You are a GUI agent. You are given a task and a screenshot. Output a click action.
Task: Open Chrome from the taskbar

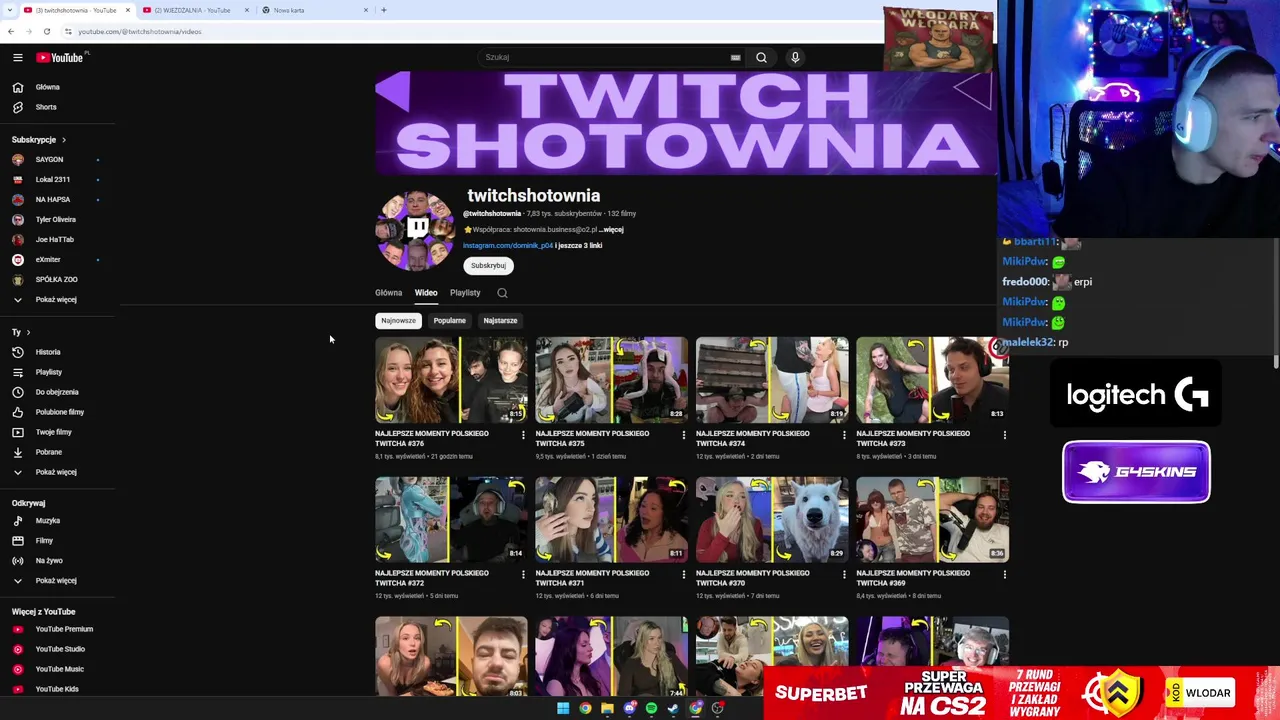(585, 708)
